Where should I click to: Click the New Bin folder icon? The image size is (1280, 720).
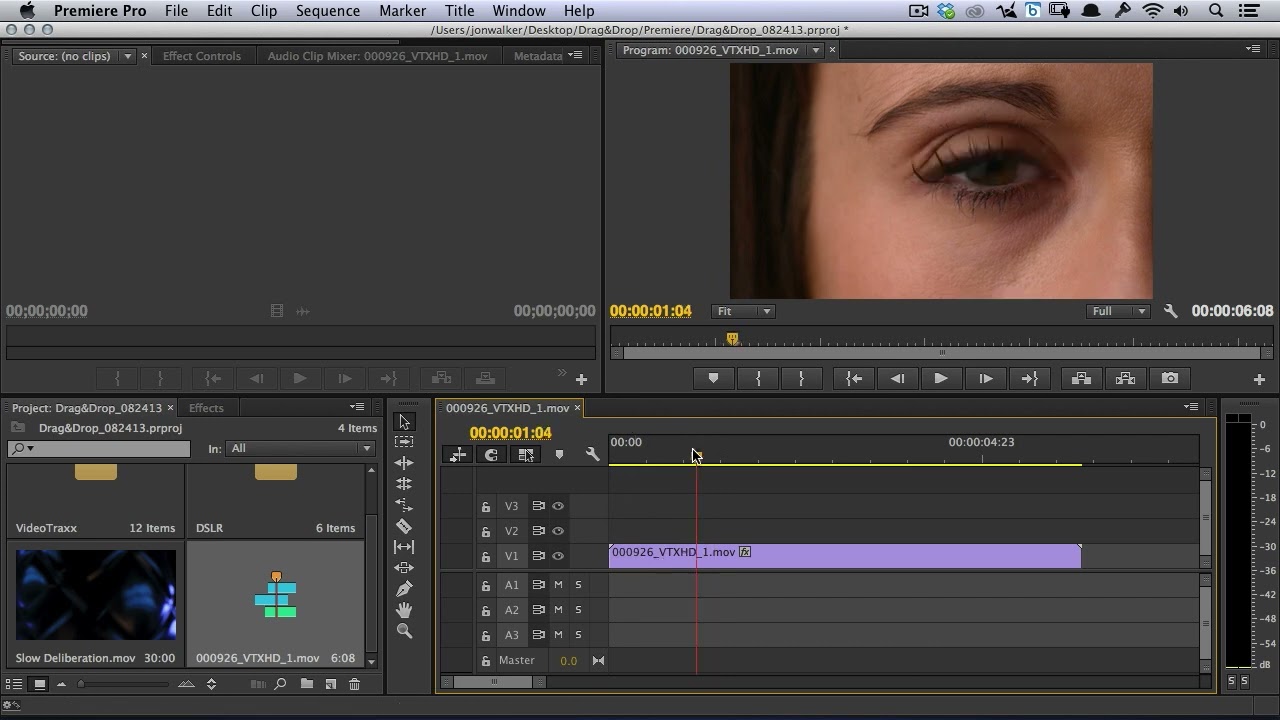(x=307, y=684)
